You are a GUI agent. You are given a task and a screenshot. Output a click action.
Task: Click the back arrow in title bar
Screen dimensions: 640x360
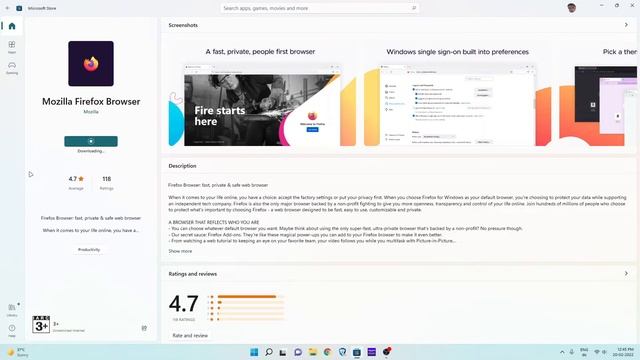click(7, 8)
